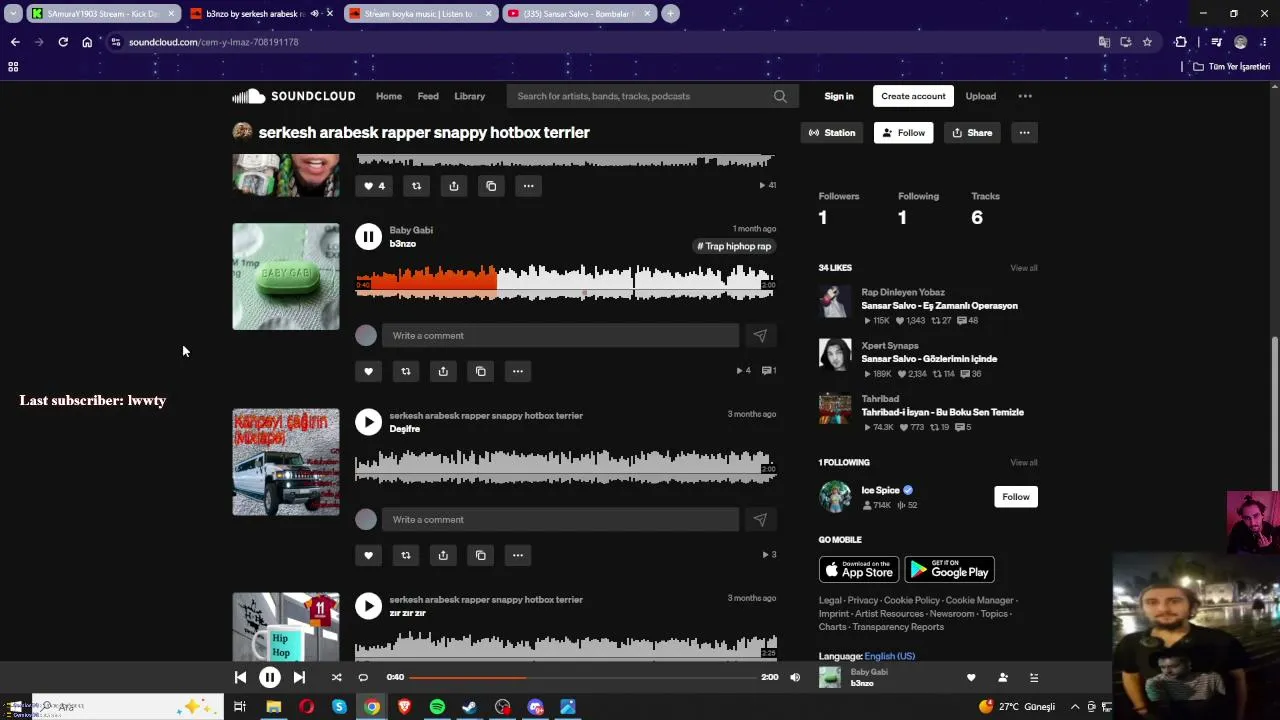This screenshot has height=720, width=1280.
Task: Open the Library page
Action: 469,96
